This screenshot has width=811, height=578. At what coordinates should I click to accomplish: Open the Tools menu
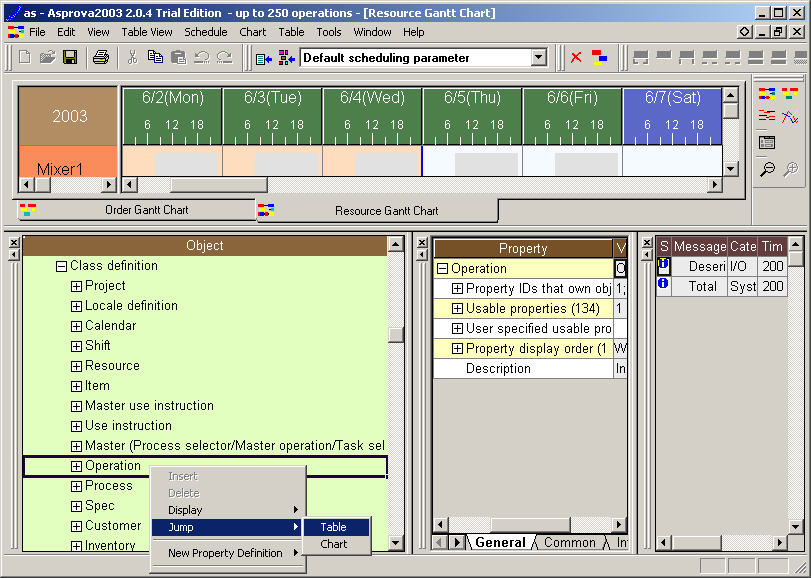pyautogui.click(x=329, y=32)
